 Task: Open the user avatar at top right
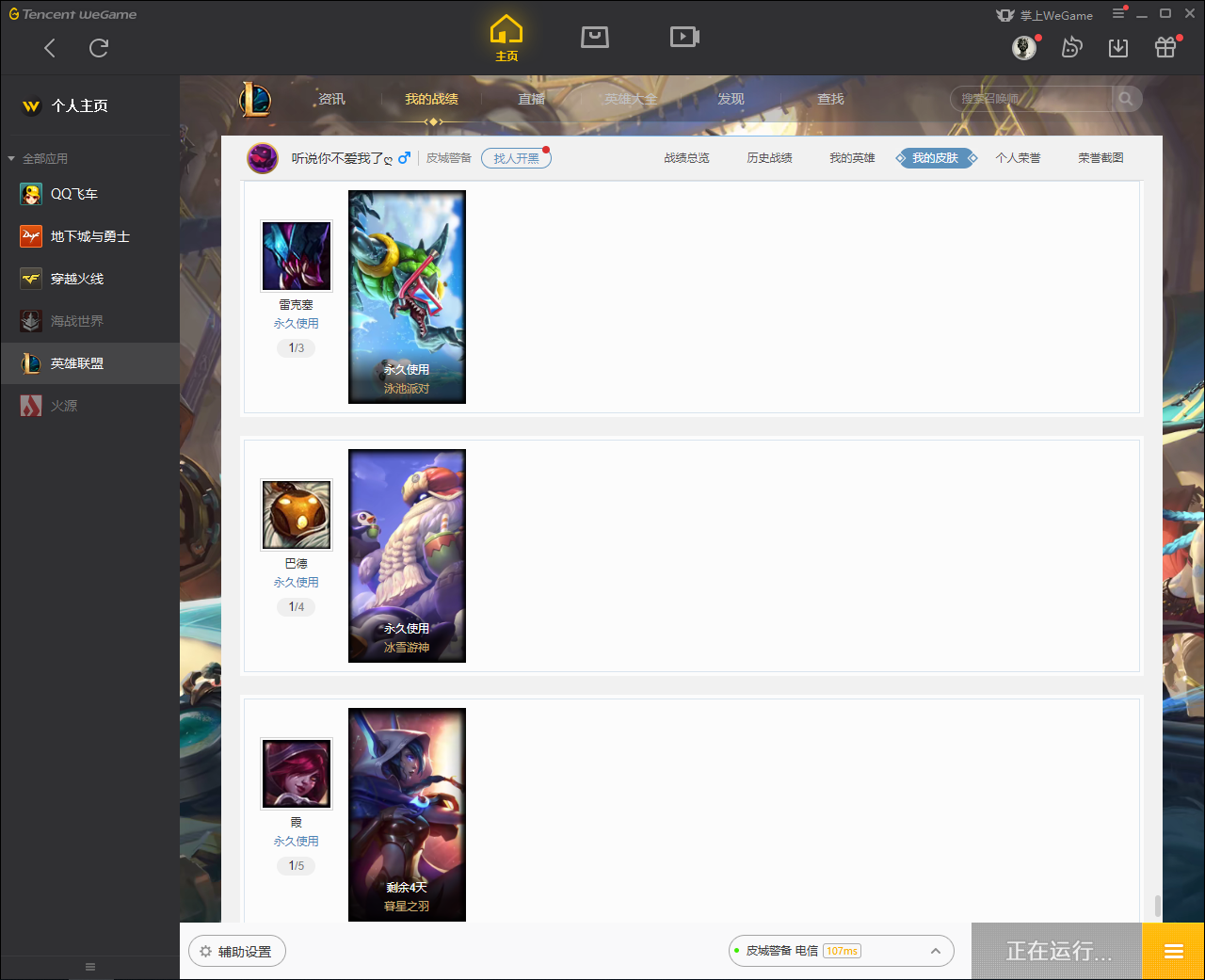point(1024,47)
